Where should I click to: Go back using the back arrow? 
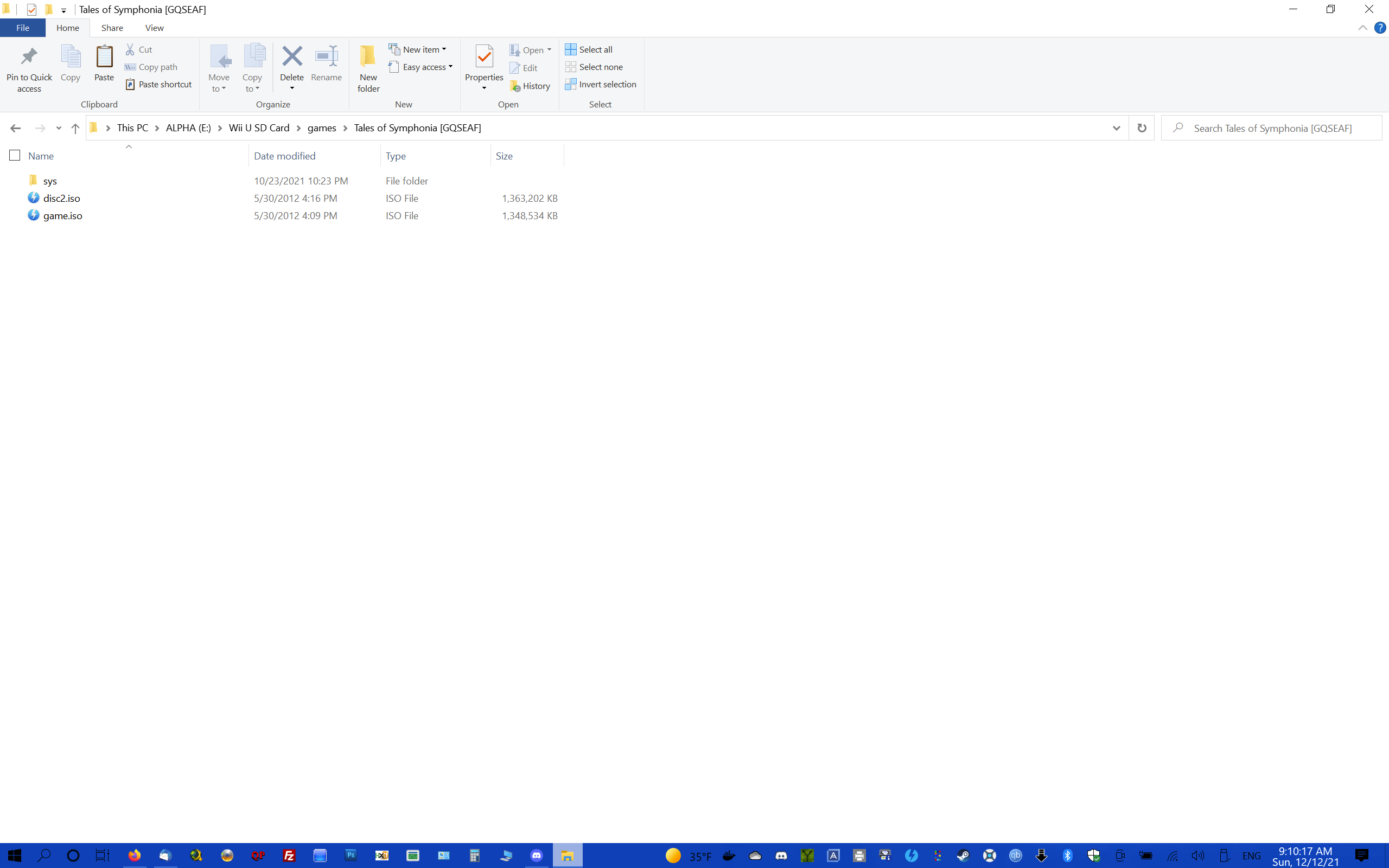click(16, 128)
